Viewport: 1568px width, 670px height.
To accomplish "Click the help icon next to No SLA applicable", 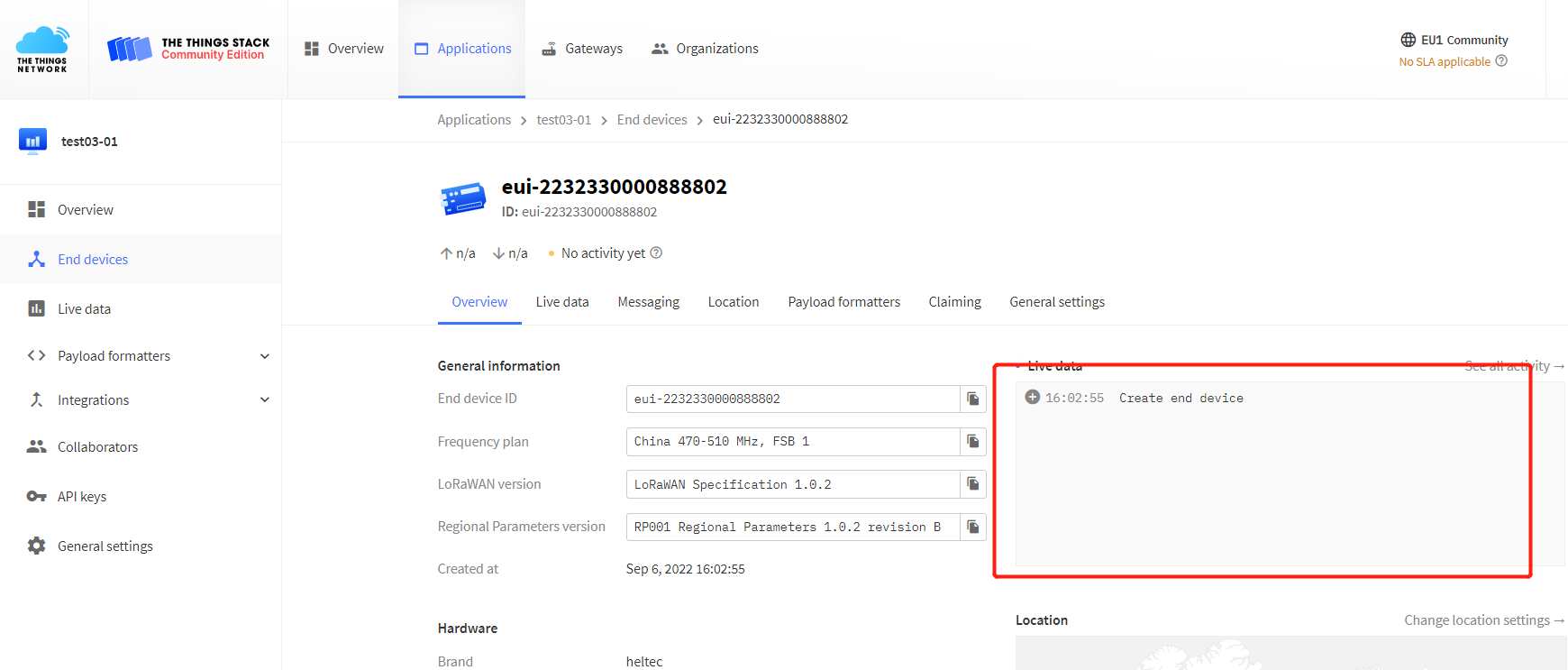I will [1501, 61].
